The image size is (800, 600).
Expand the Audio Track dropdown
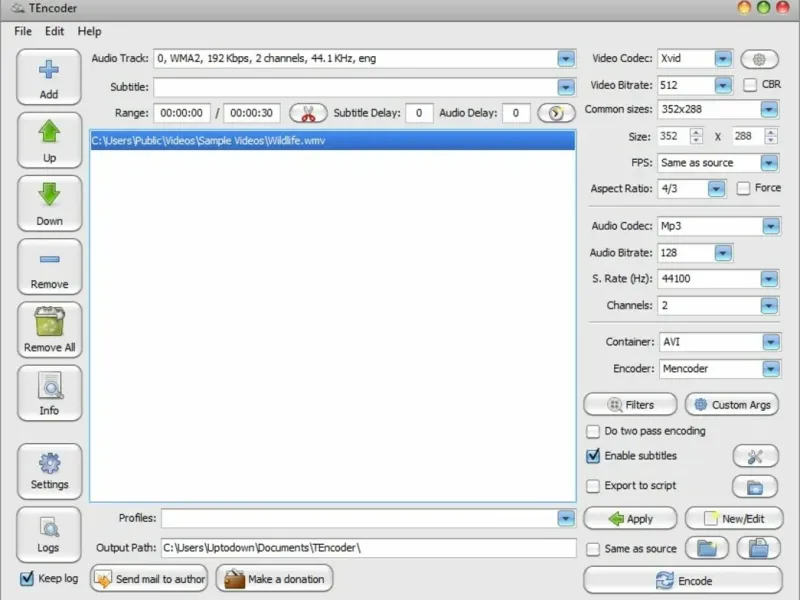point(566,59)
